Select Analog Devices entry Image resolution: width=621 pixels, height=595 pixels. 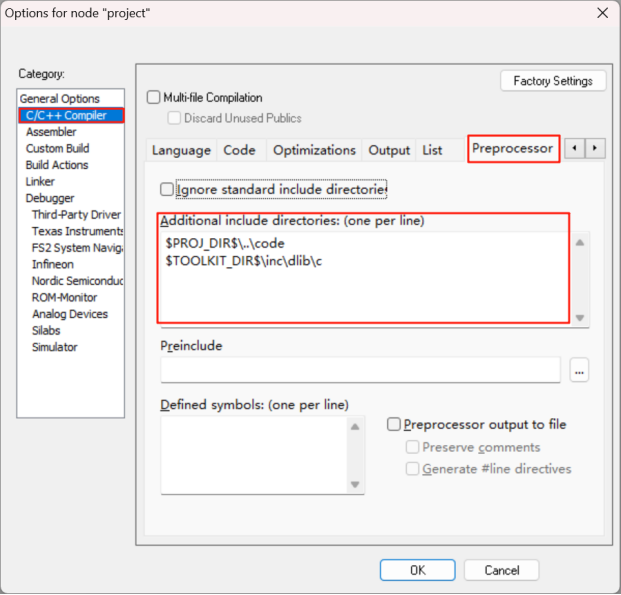click(70, 314)
